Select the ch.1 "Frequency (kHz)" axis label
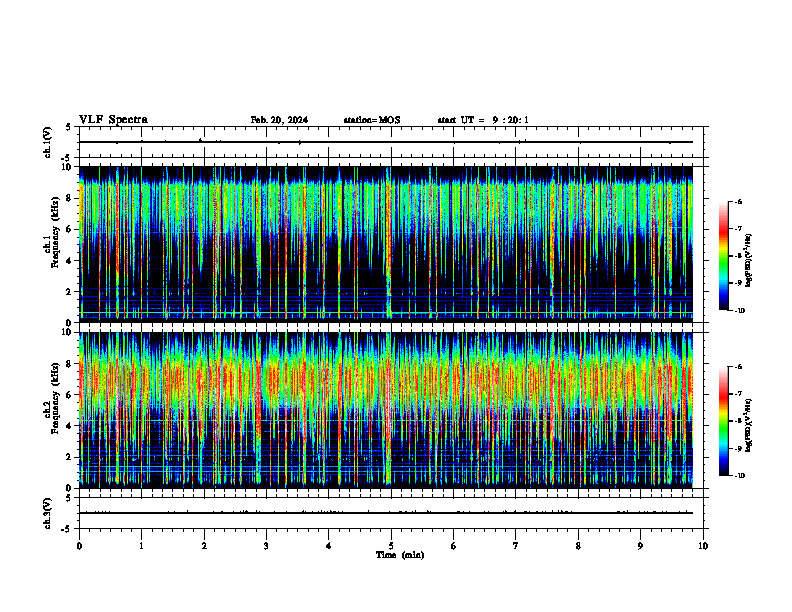Viewport: 792px width, 612px height. pos(54,230)
